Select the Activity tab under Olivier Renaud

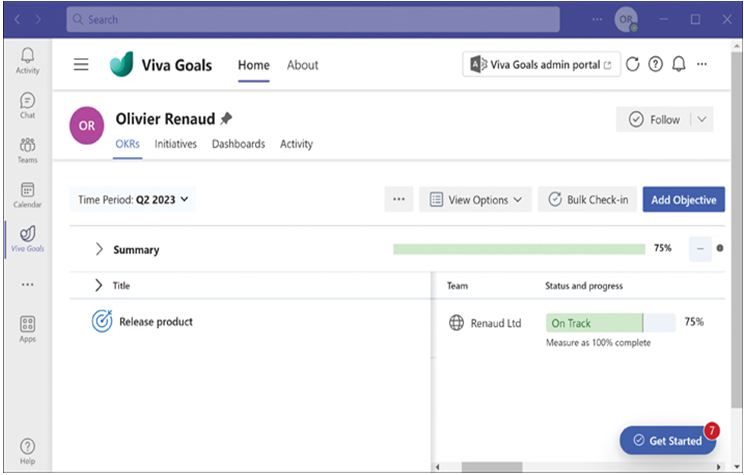pyautogui.click(x=297, y=144)
